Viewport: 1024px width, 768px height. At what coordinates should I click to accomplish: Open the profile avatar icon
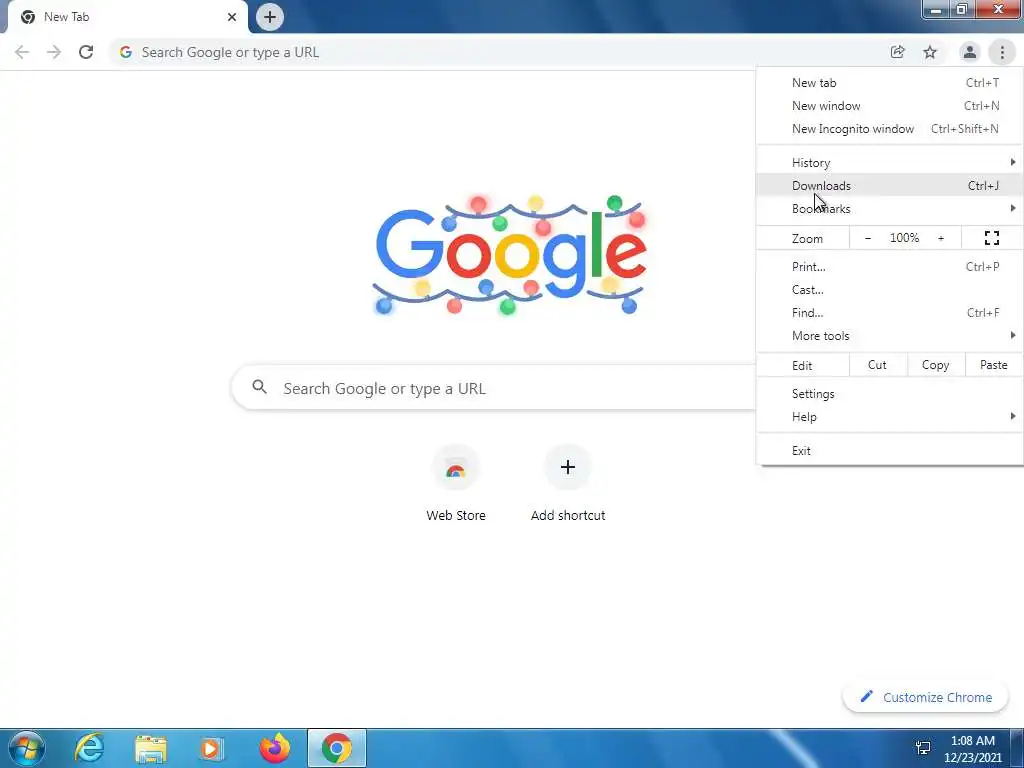pos(970,52)
